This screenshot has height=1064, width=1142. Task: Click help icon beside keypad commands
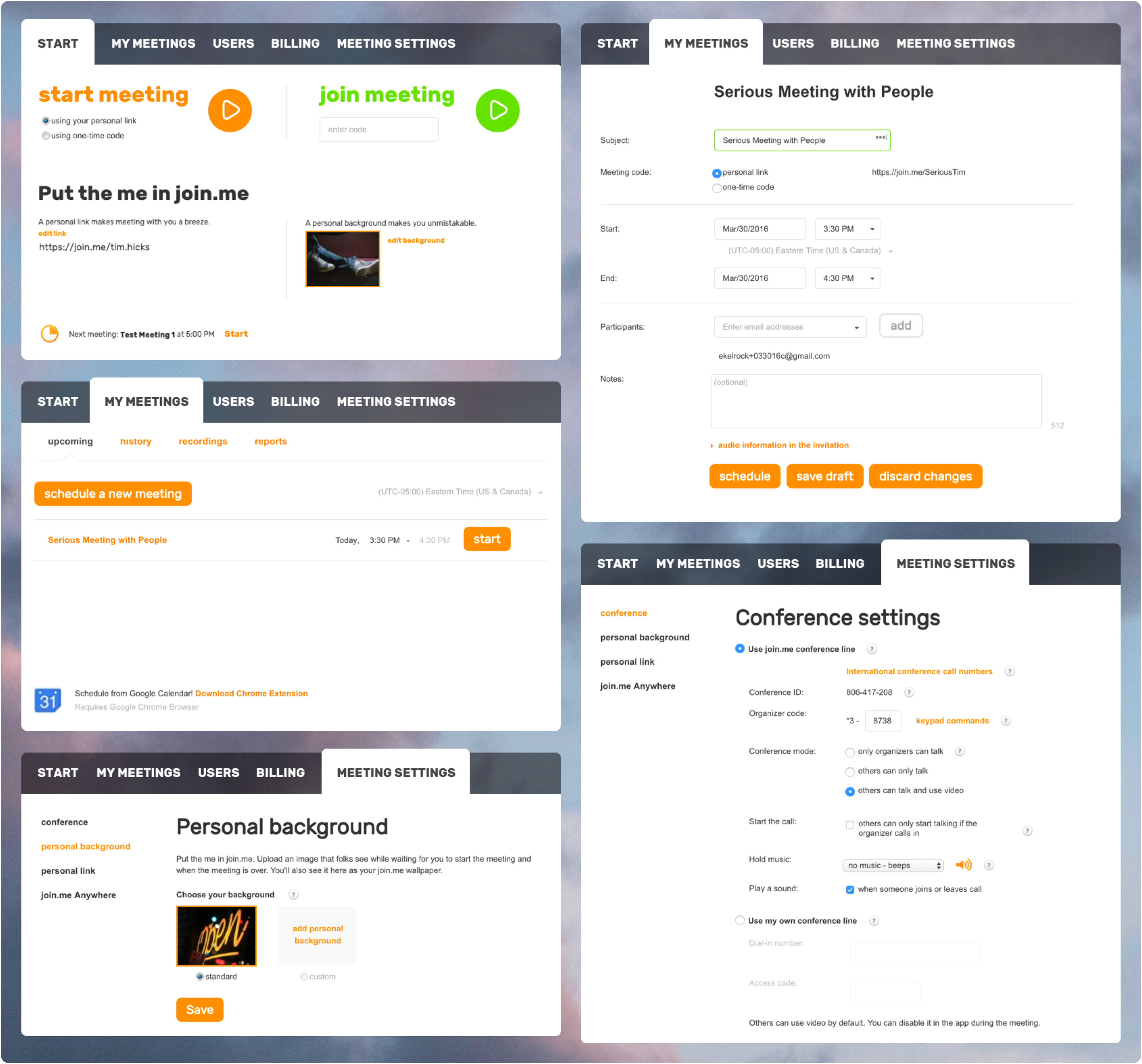[x=1005, y=721]
